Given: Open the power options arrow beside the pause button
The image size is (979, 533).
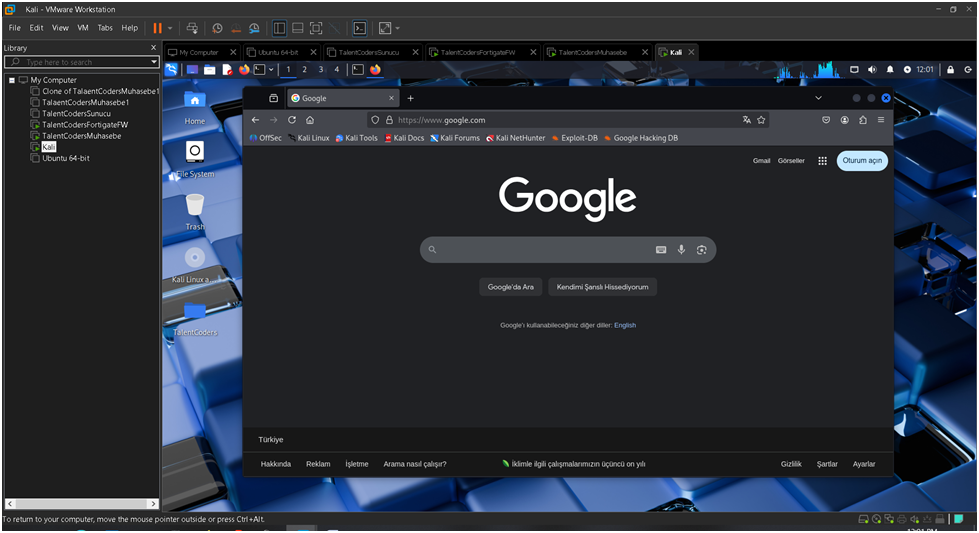Looking at the screenshot, I should click(x=170, y=28).
